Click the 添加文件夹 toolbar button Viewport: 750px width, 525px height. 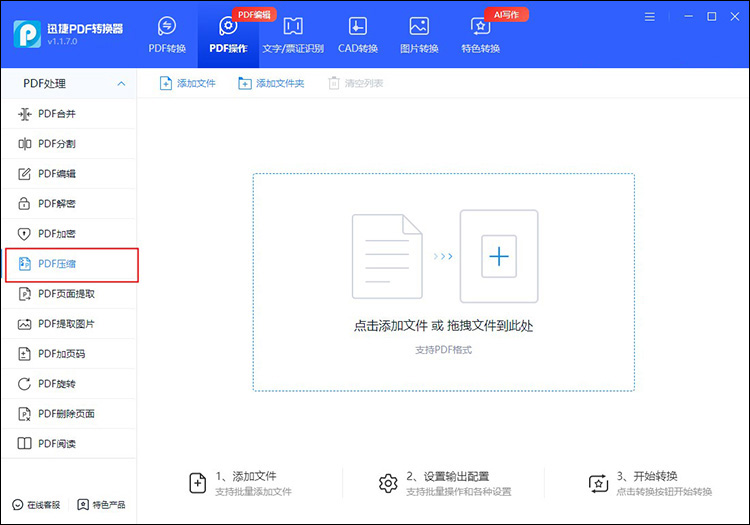pyautogui.click(x=271, y=84)
